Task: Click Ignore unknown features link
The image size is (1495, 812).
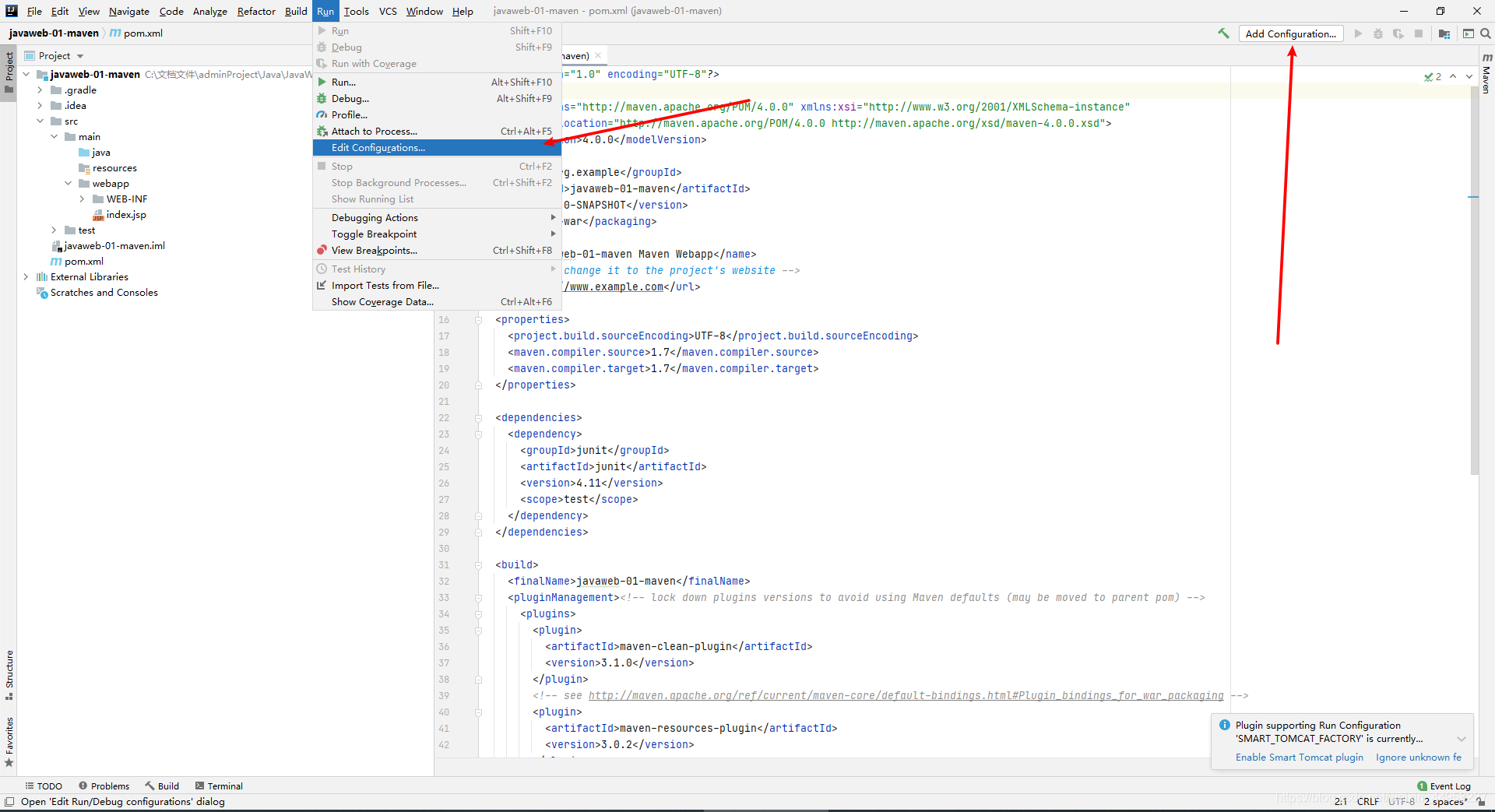Action: 1418,758
